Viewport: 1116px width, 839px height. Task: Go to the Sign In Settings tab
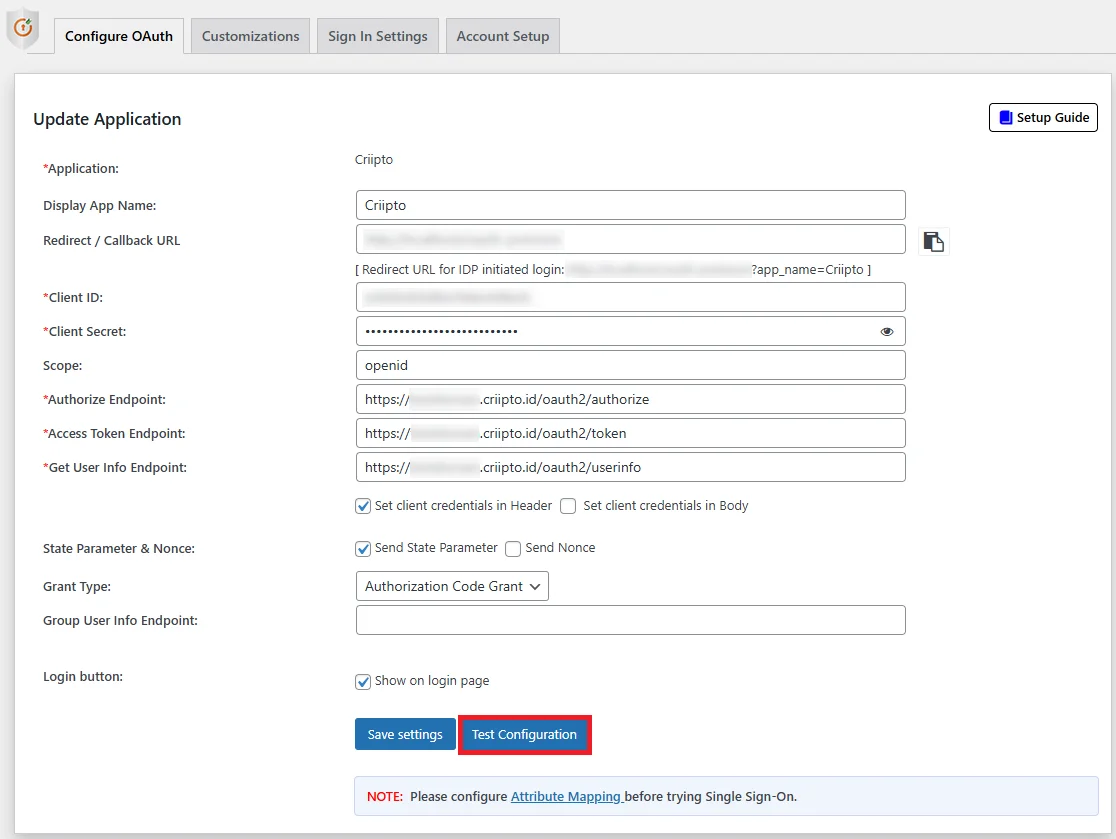[x=377, y=36]
